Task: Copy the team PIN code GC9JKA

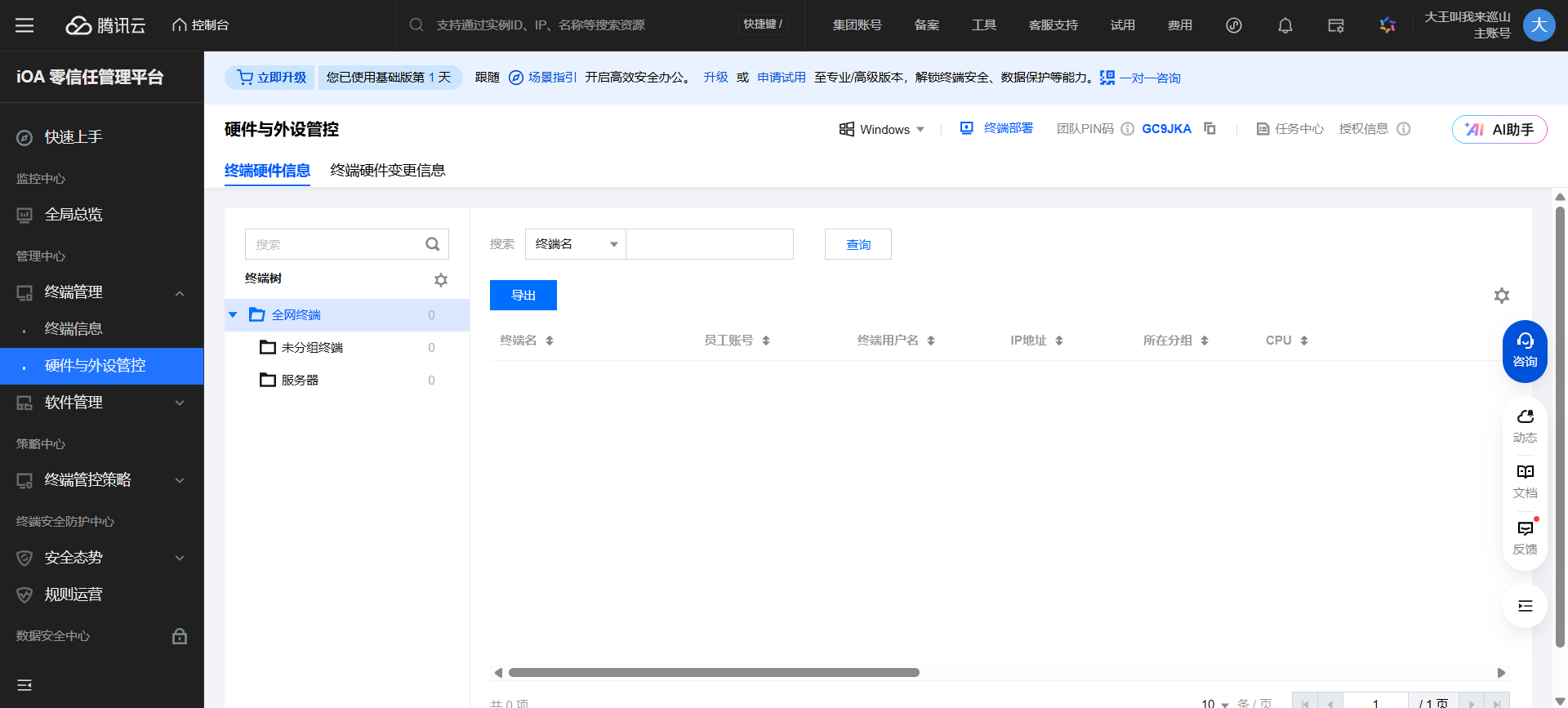Action: tap(1209, 129)
